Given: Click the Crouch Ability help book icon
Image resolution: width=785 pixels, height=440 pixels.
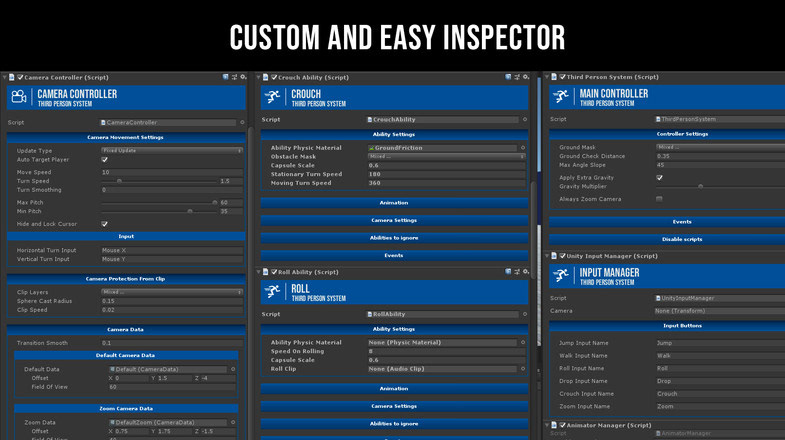Looking at the screenshot, I should point(508,77).
